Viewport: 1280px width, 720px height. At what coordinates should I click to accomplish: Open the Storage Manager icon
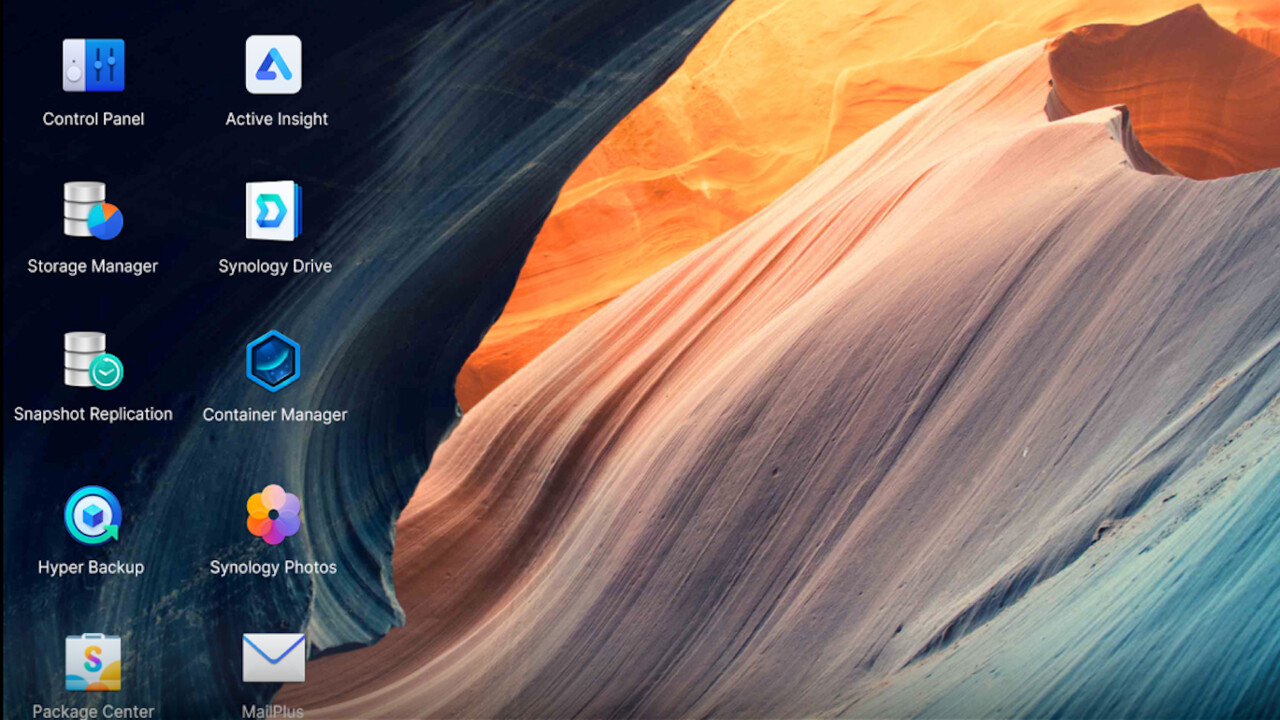coord(93,211)
